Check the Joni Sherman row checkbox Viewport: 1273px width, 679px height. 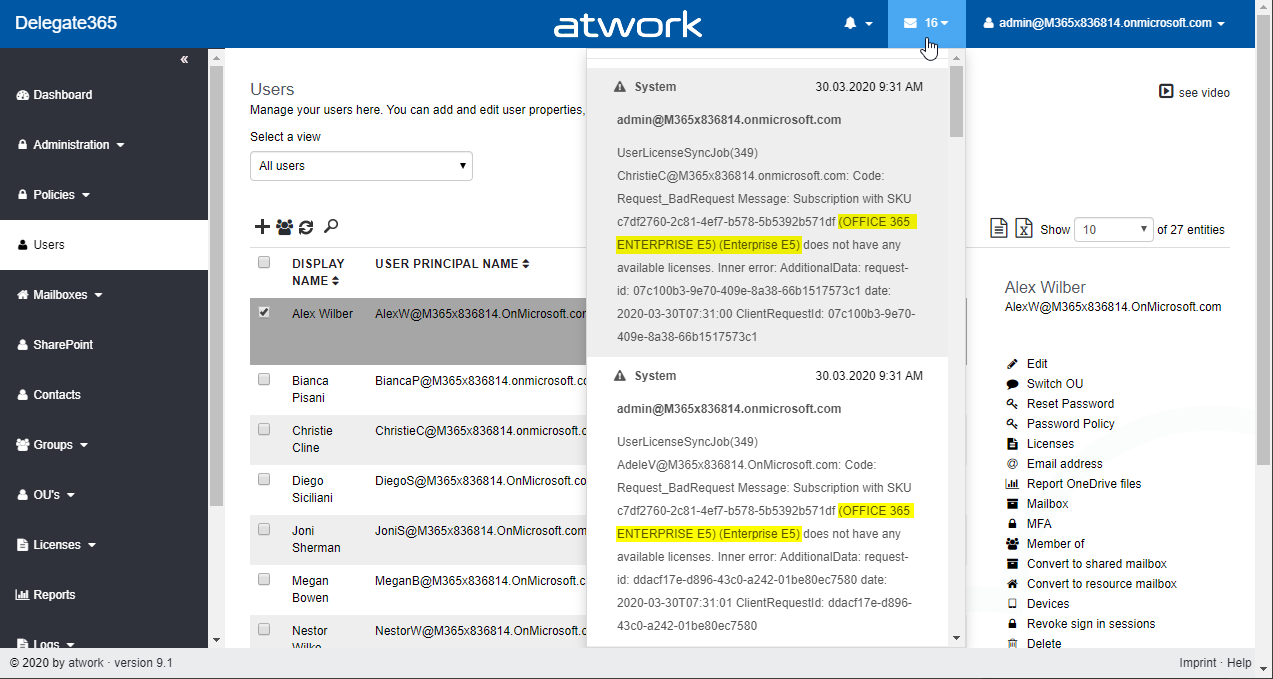264,529
